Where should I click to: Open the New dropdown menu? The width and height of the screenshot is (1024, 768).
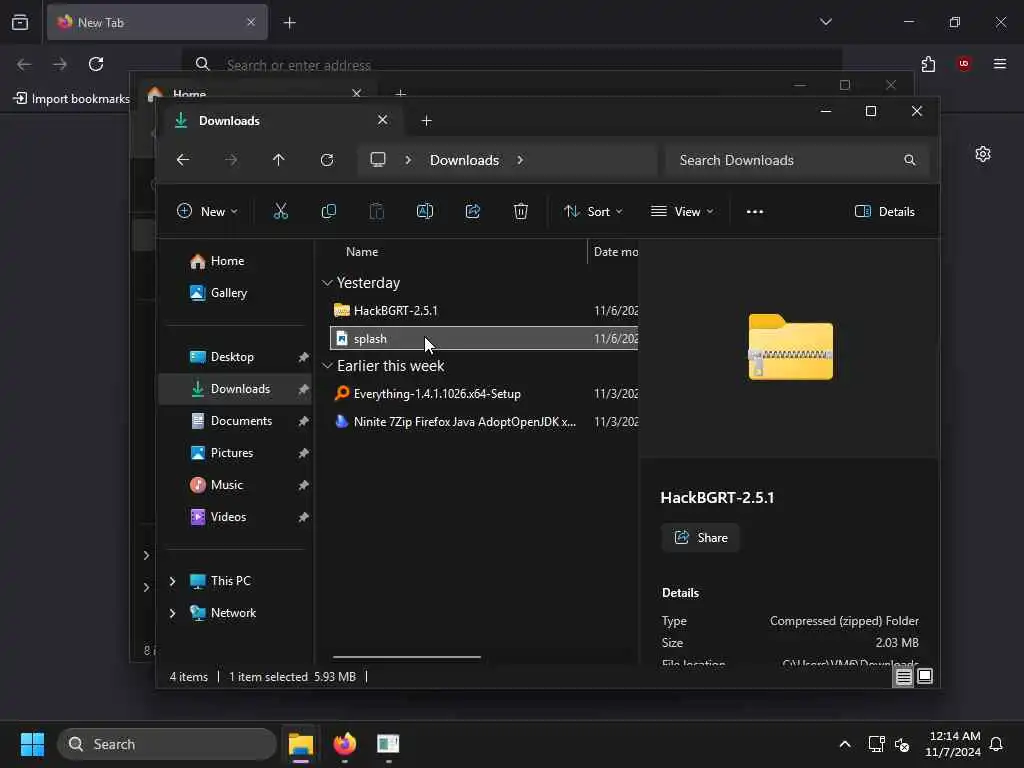click(x=208, y=212)
